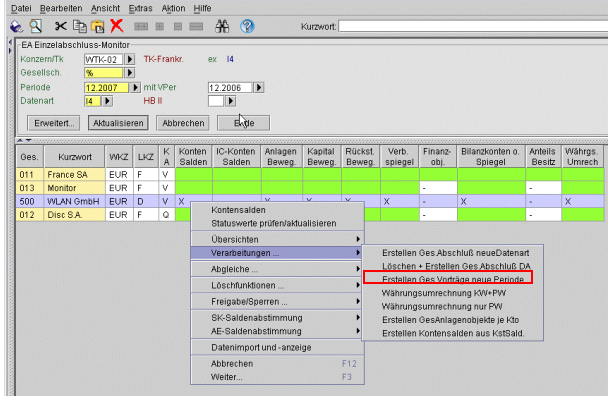Click the paste clipboard icon
The image size is (610, 396).
pyautogui.click(x=97, y=26)
